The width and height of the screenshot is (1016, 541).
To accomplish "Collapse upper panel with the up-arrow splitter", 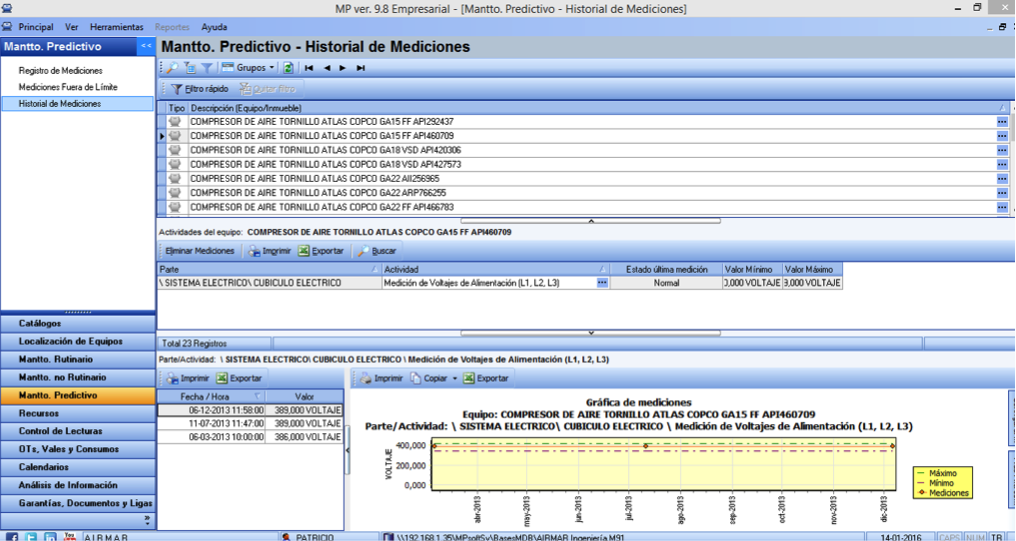I will (x=591, y=221).
